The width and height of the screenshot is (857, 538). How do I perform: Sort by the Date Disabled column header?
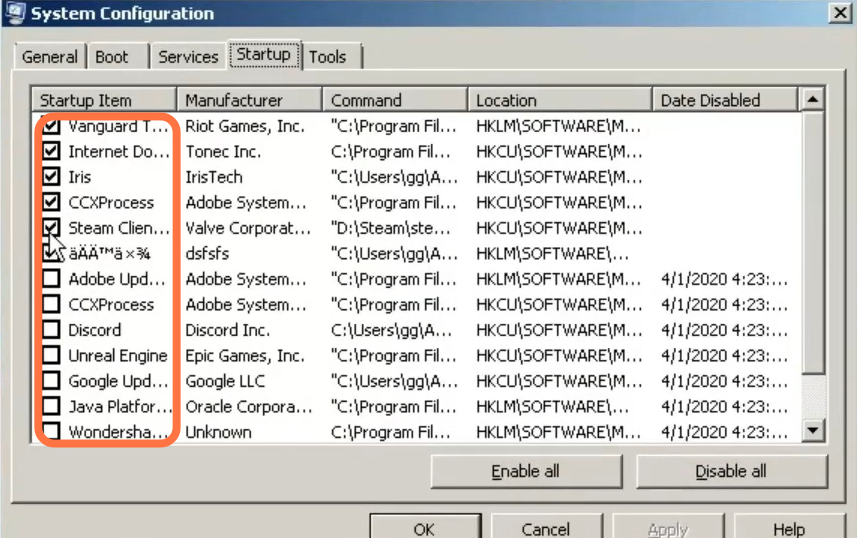click(725, 100)
